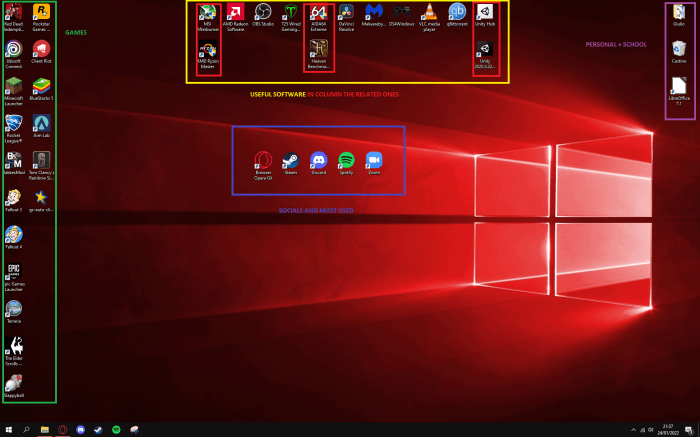Select the MSI Afterburner shortcut
Viewport: 700px width, 437px height.
click(x=208, y=17)
